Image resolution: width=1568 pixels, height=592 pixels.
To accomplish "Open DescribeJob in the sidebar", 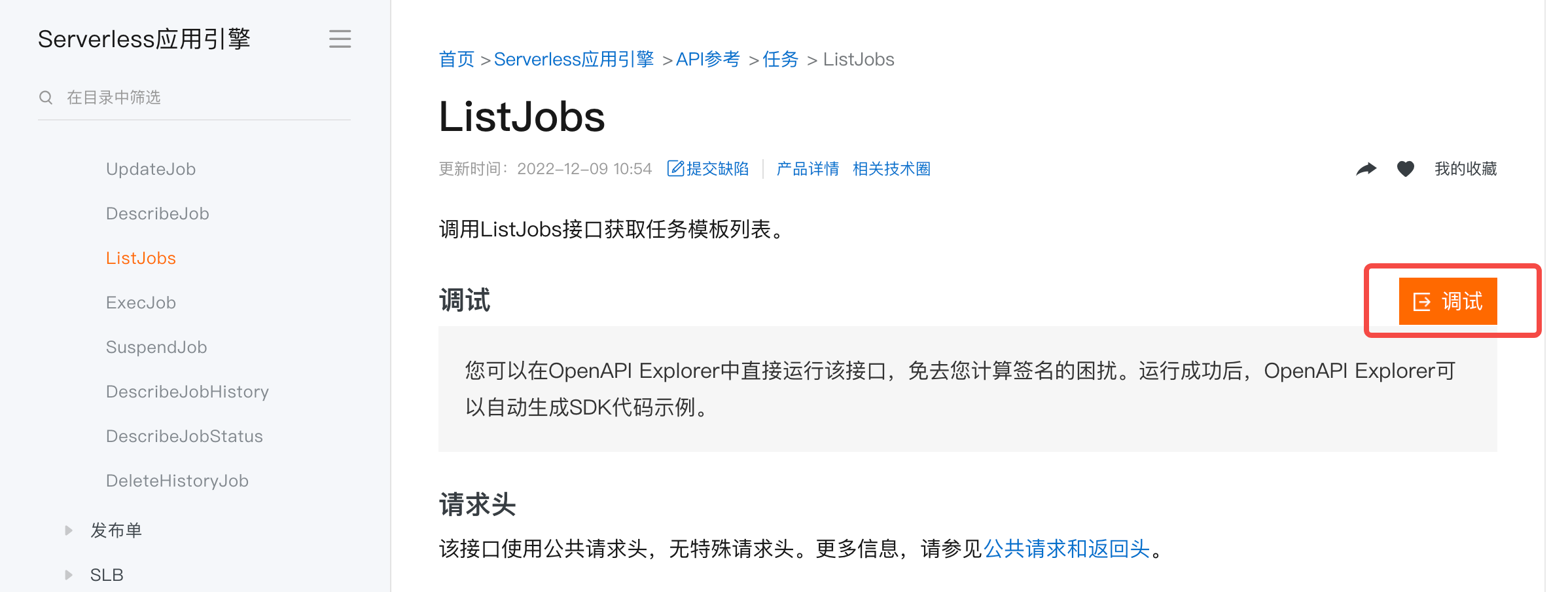I will tap(157, 213).
